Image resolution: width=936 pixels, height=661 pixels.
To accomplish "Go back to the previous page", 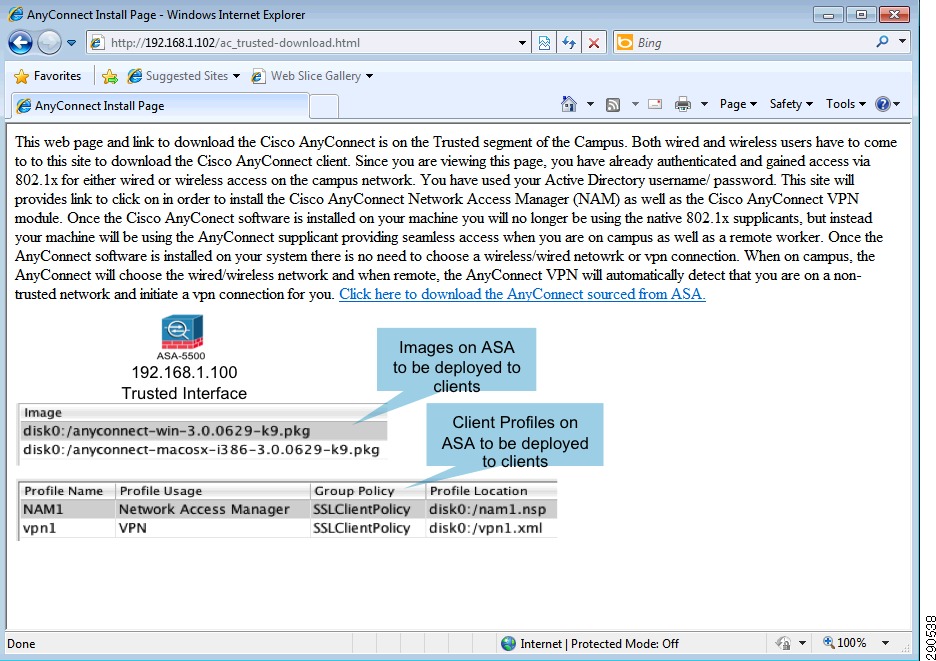I will pos(20,42).
